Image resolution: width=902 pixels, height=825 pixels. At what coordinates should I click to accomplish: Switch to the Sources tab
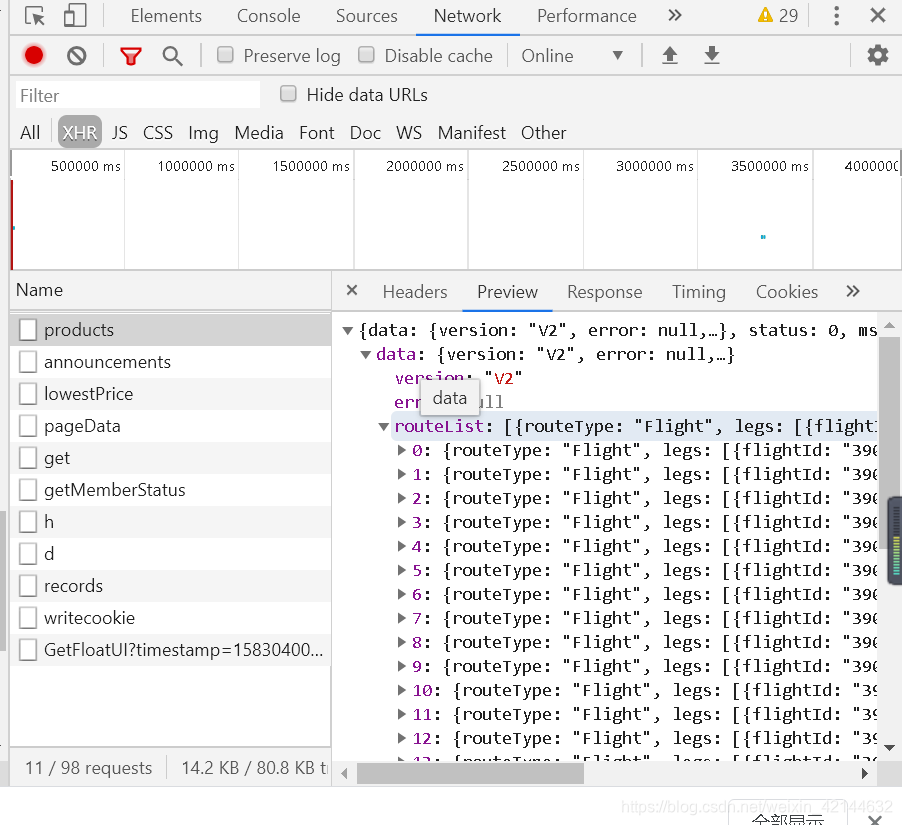click(366, 16)
